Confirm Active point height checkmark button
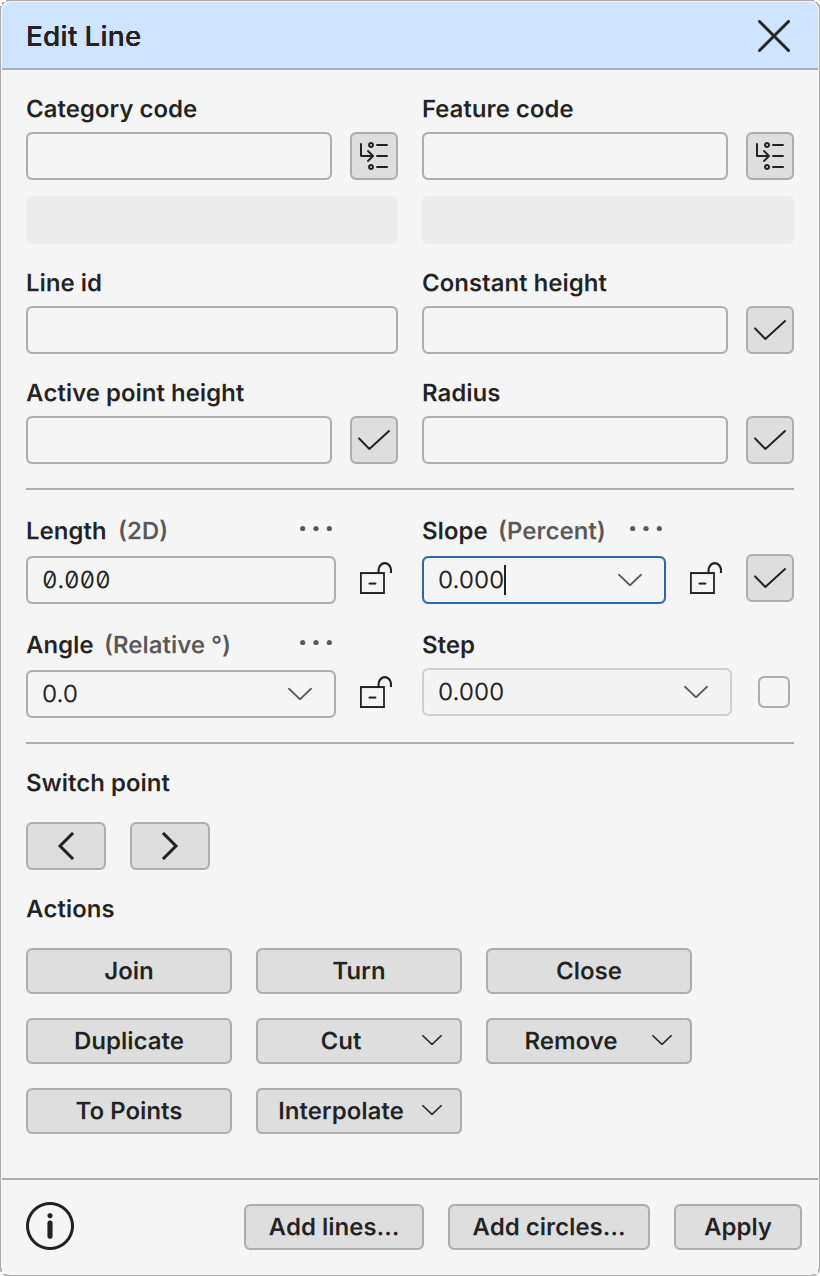The width and height of the screenshot is (820, 1276). (x=374, y=440)
